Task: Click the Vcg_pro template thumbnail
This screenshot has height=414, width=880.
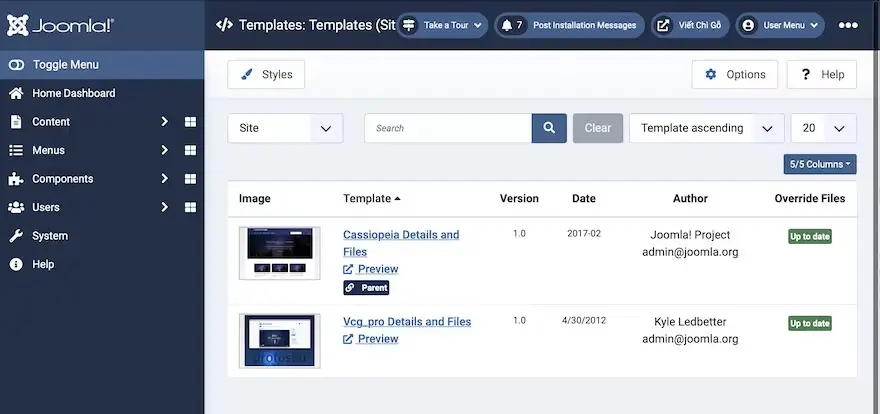Action: pyautogui.click(x=280, y=340)
